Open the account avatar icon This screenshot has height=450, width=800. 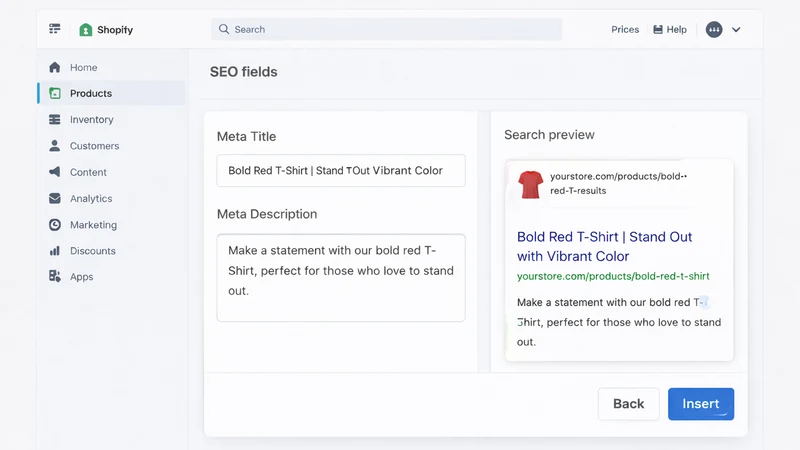pos(714,30)
